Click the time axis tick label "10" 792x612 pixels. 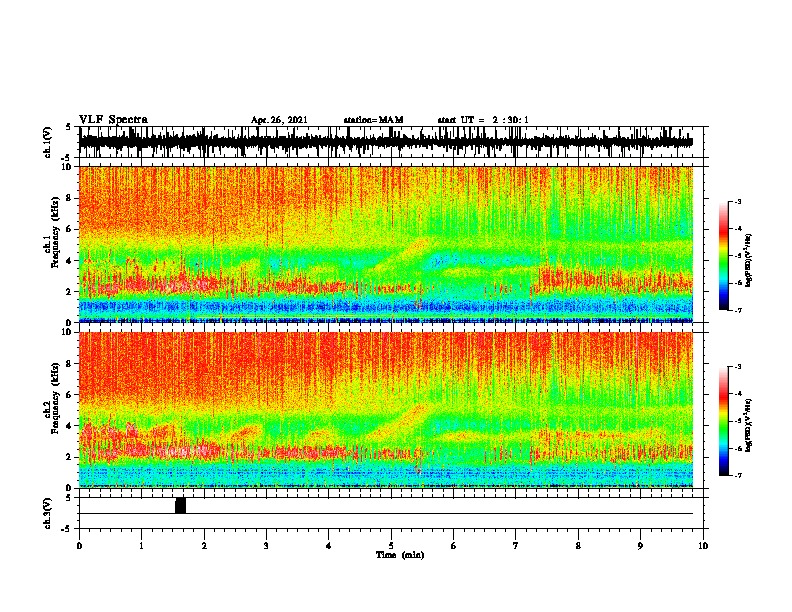point(703,546)
